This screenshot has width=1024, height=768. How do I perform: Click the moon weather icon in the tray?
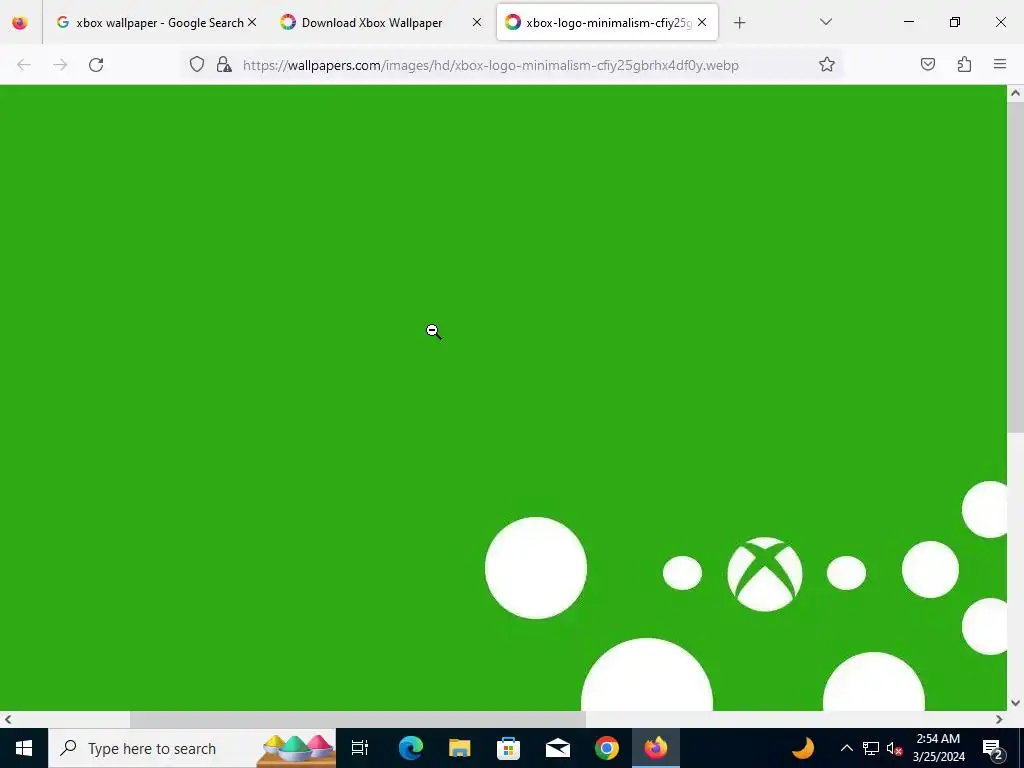point(803,748)
